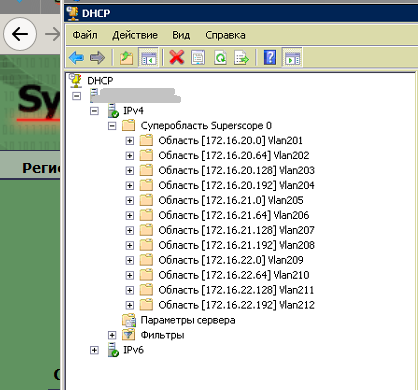
Task: Click the green Refresh icon
Action: 220,58
